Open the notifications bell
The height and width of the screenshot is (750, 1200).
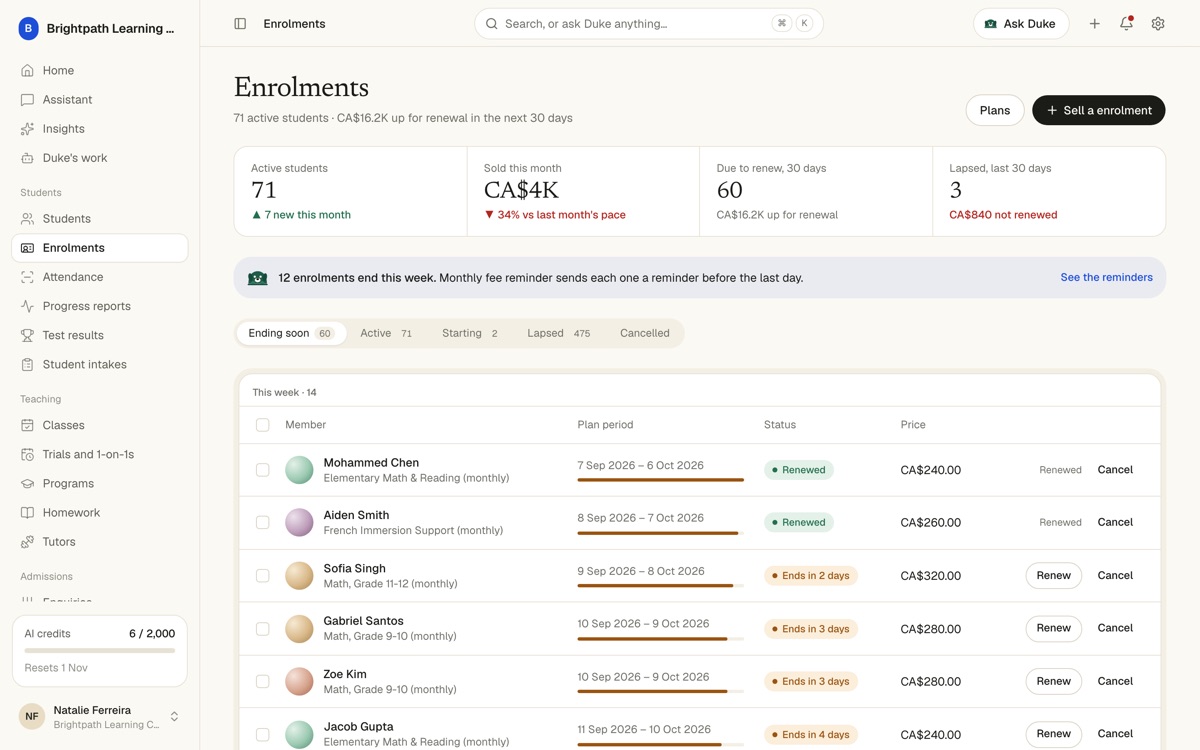pos(1126,24)
